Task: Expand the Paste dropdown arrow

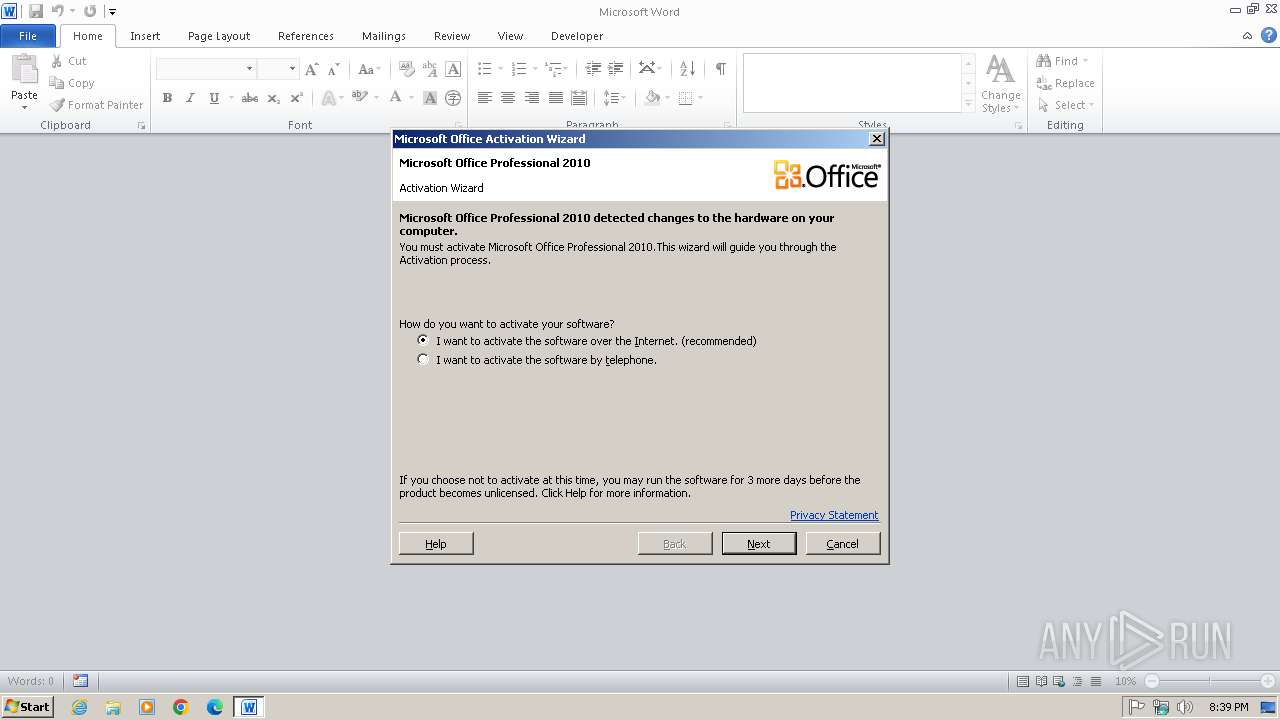Action: coord(24,107)
